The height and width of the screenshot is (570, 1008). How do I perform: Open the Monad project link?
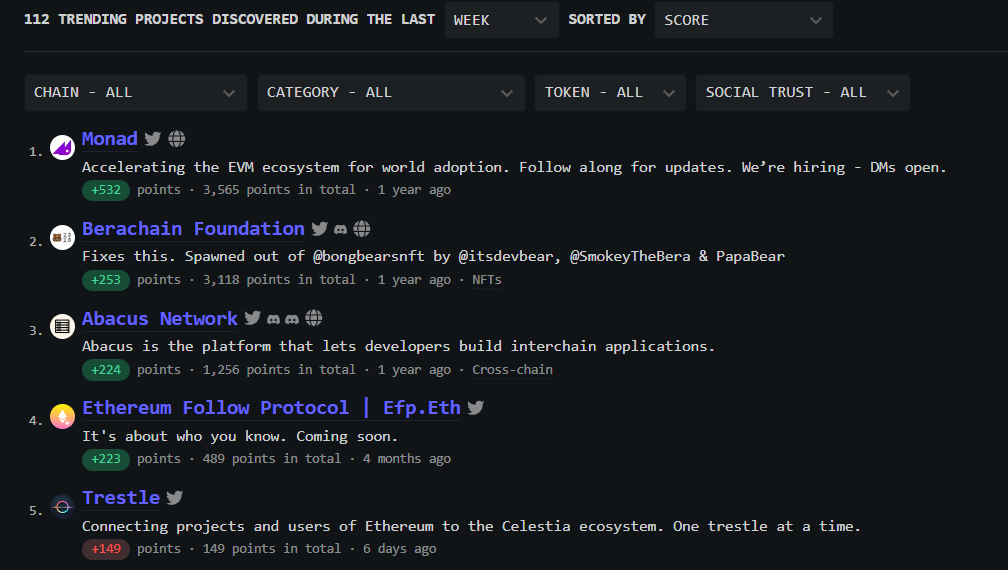tap(110, 139)
